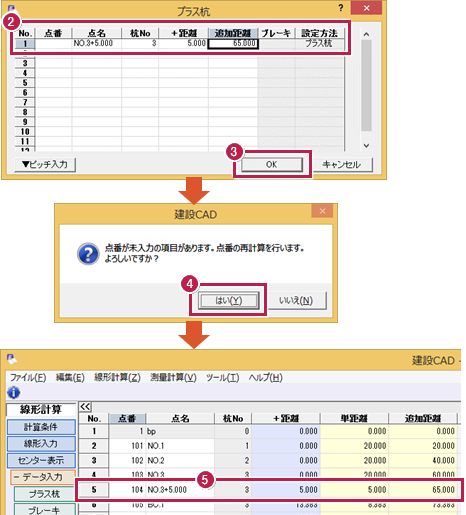Click the blue info icon in toolbar

click(x=13, y=392)
